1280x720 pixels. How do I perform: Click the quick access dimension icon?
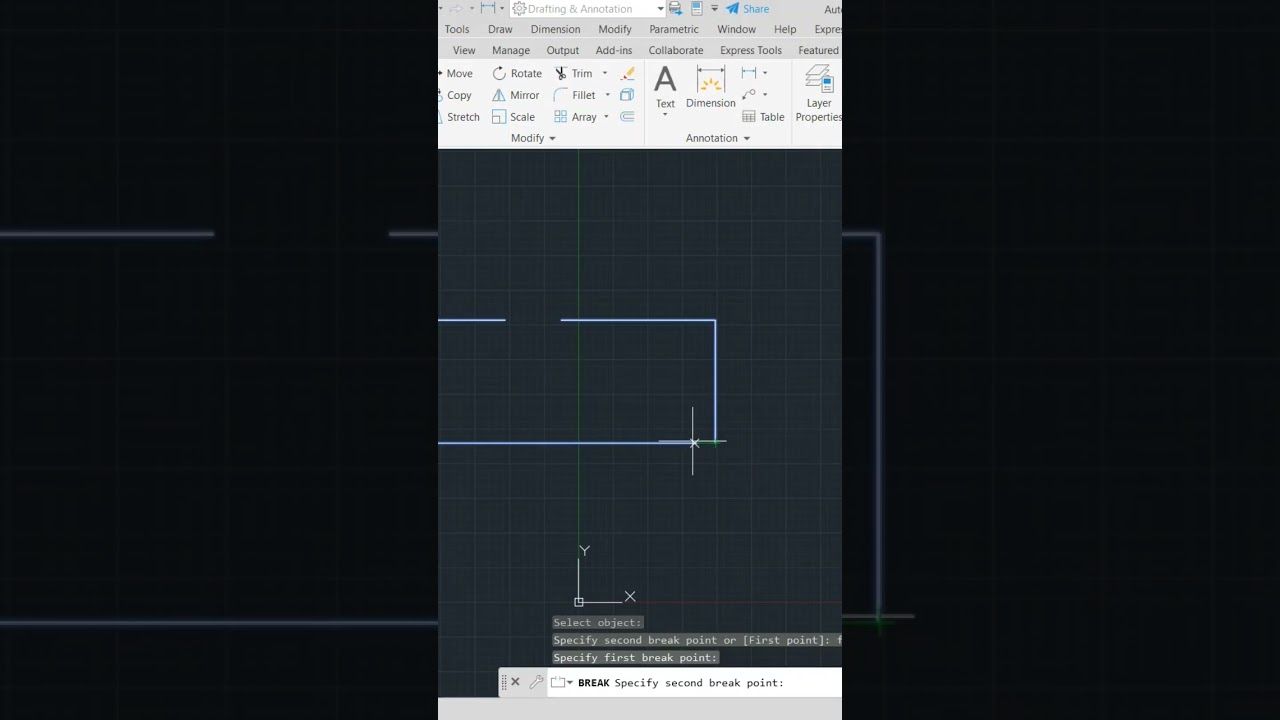[487, 9]
